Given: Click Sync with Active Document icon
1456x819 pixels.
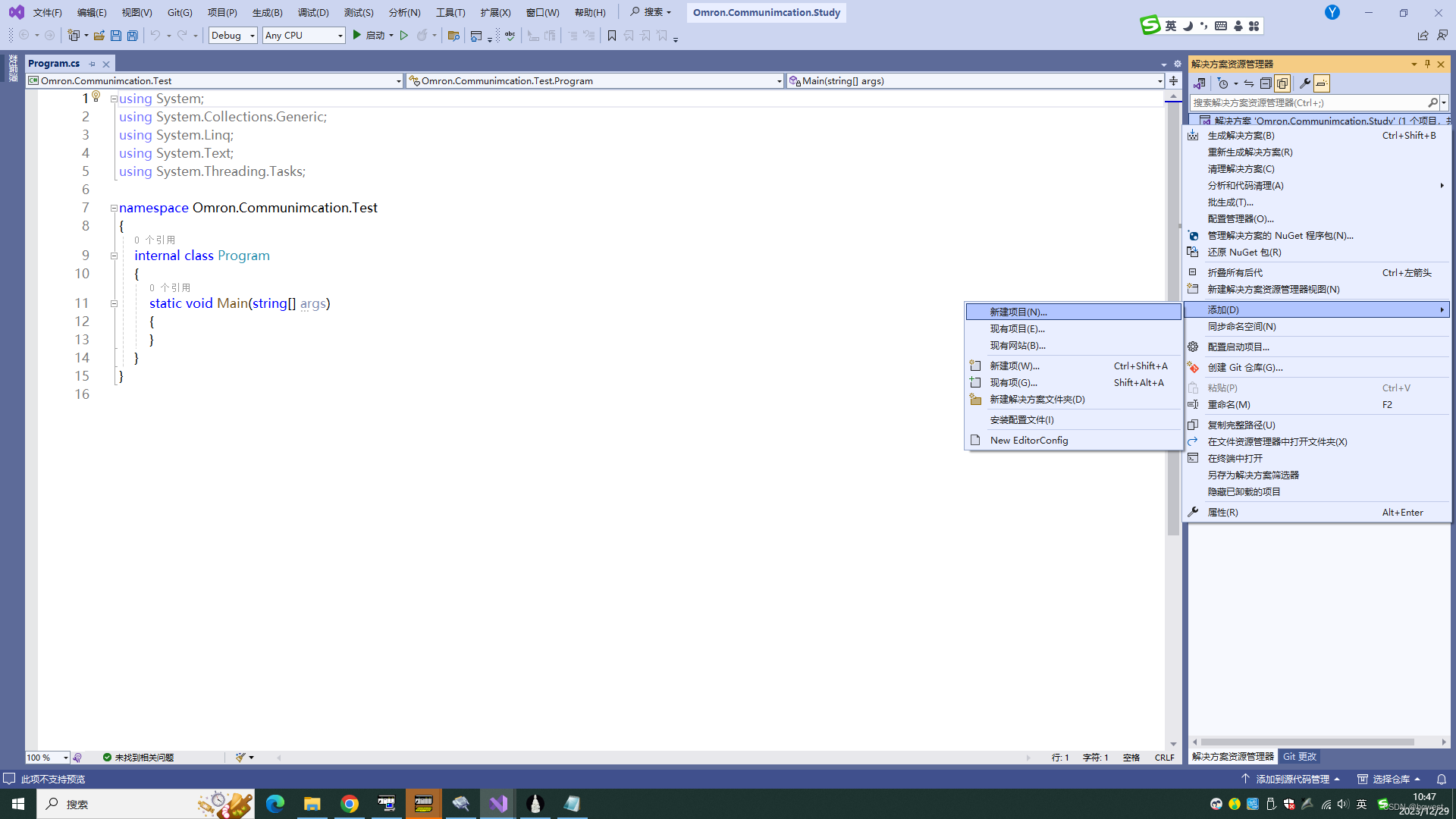Looking at the screenshot, I should click(x=1249, y=83).
